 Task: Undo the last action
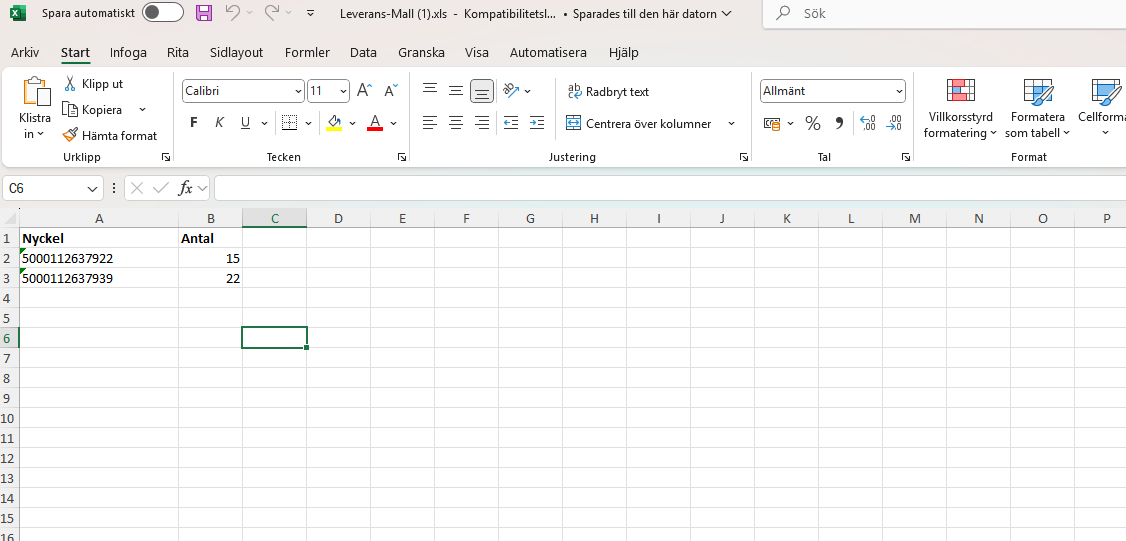[232, 13]
